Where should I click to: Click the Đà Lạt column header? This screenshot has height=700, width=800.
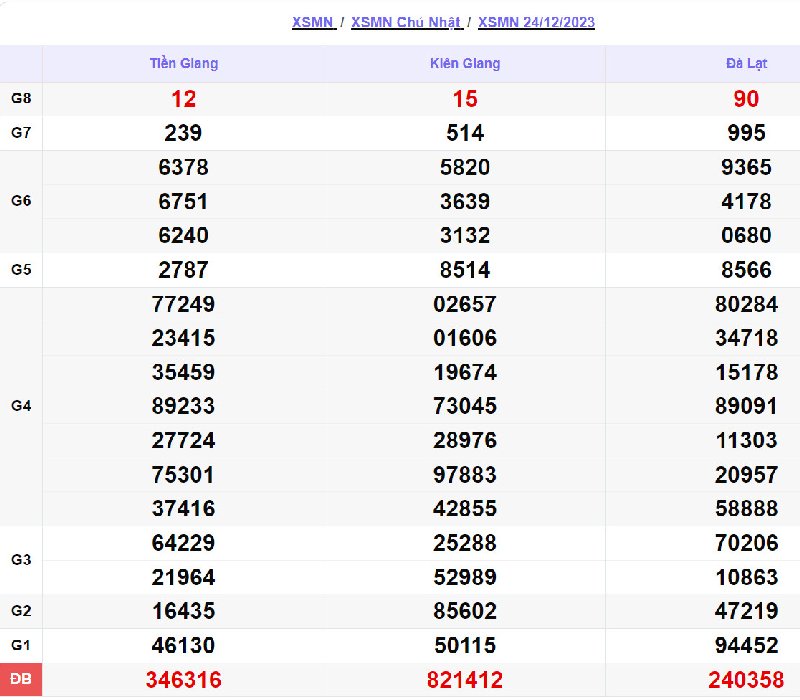746,63
